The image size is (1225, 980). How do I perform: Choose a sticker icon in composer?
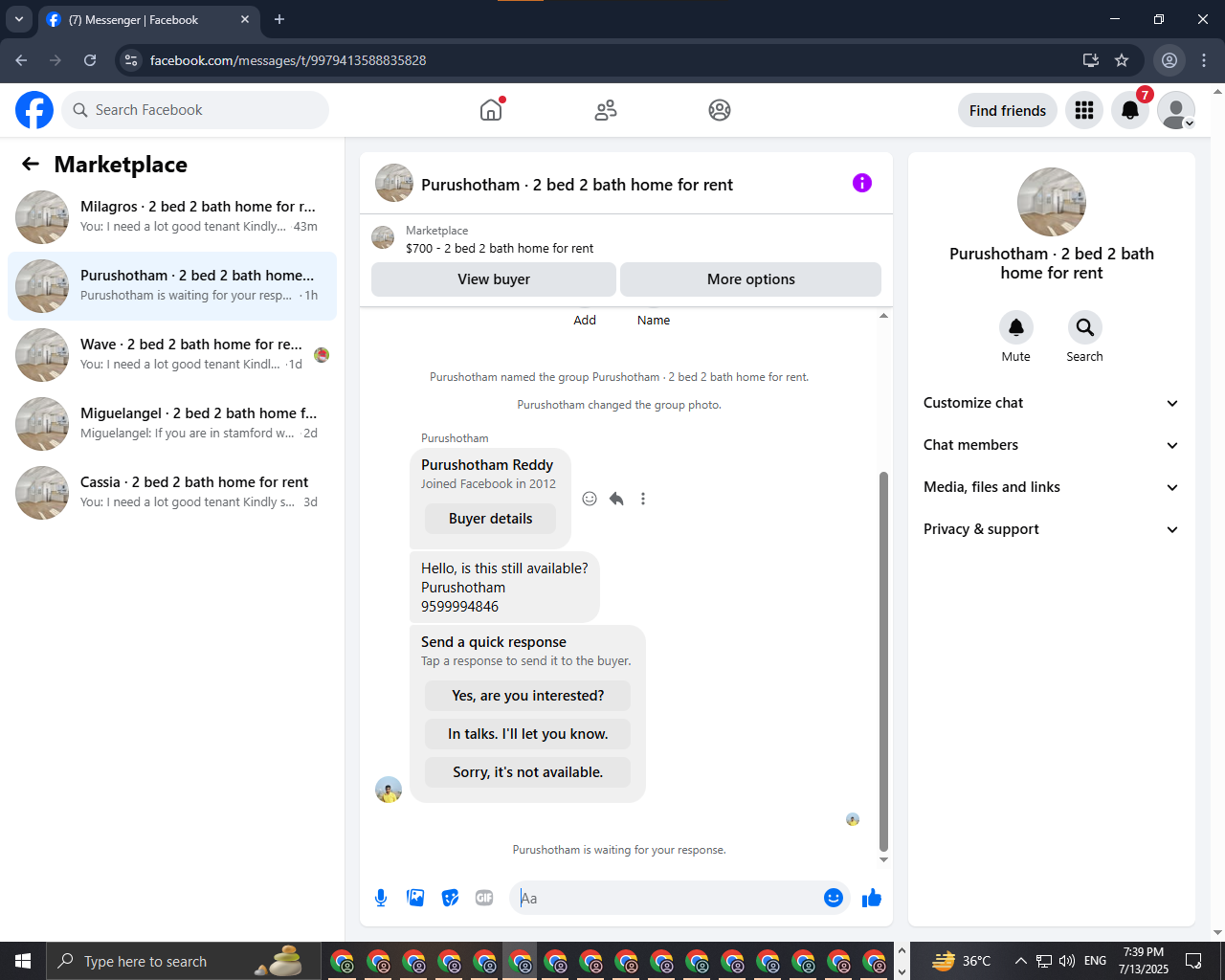click(x=450, y=898)
